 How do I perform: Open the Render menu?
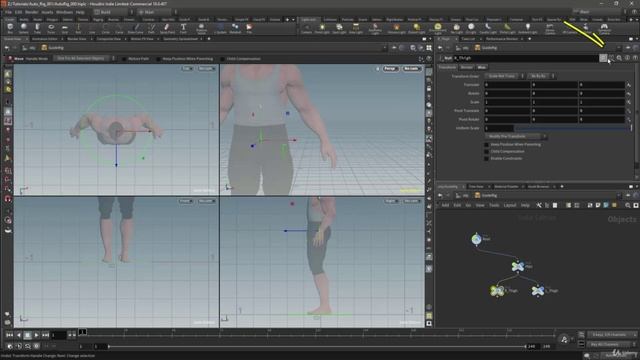click(31, 12)
